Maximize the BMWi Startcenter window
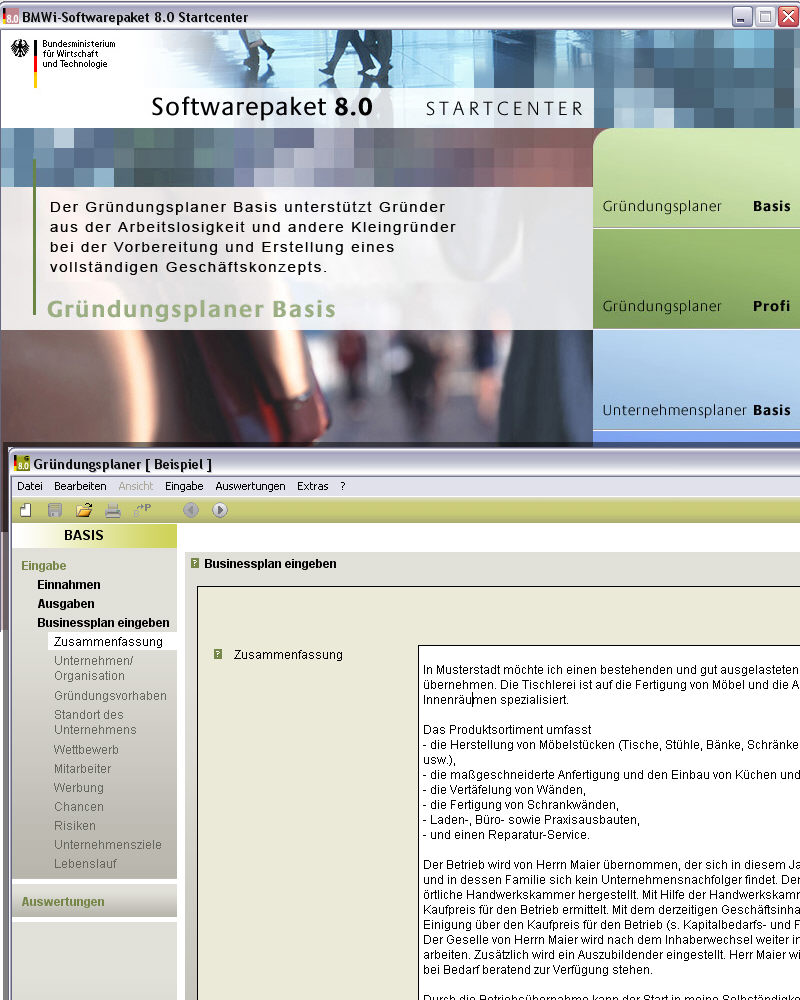 point(764,17)
